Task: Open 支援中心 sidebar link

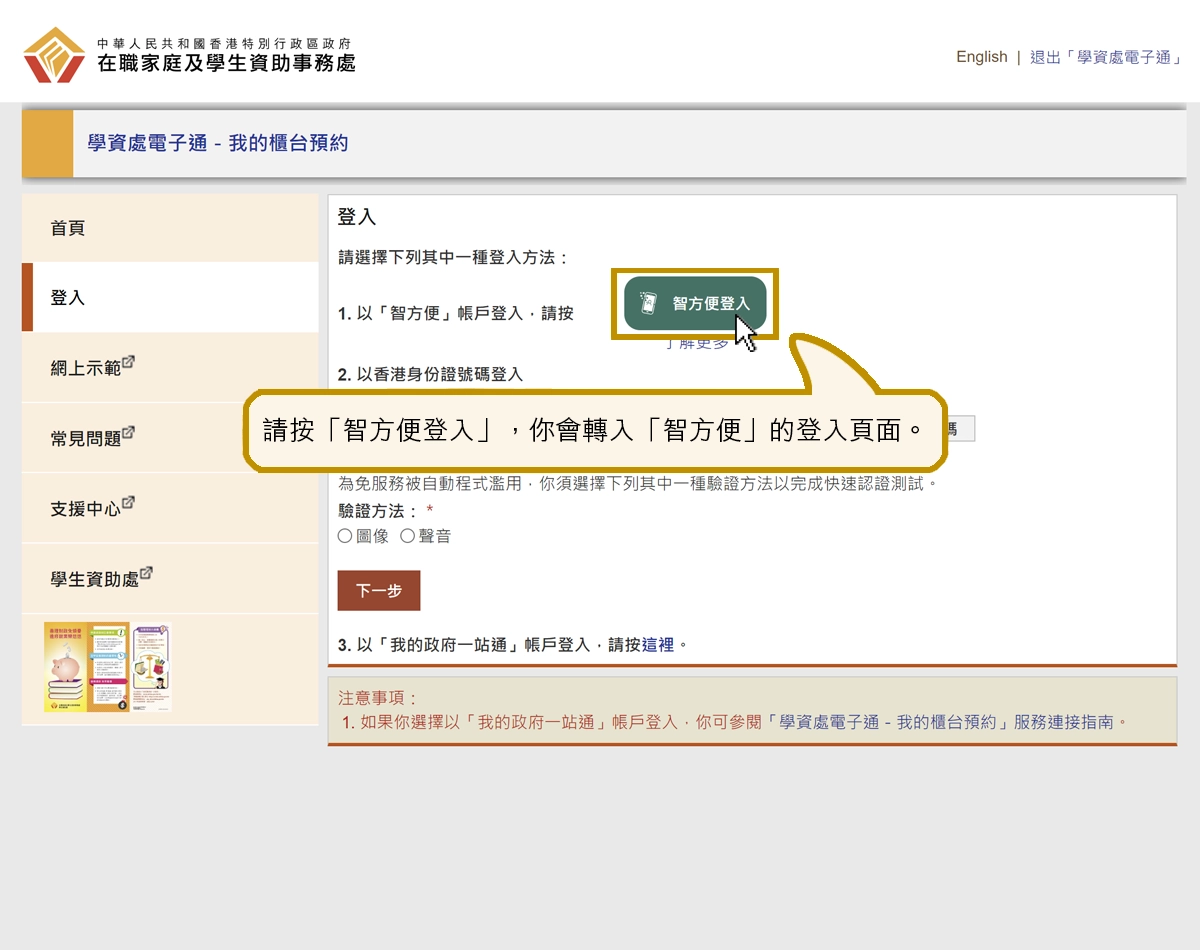Action: (170, 508)
